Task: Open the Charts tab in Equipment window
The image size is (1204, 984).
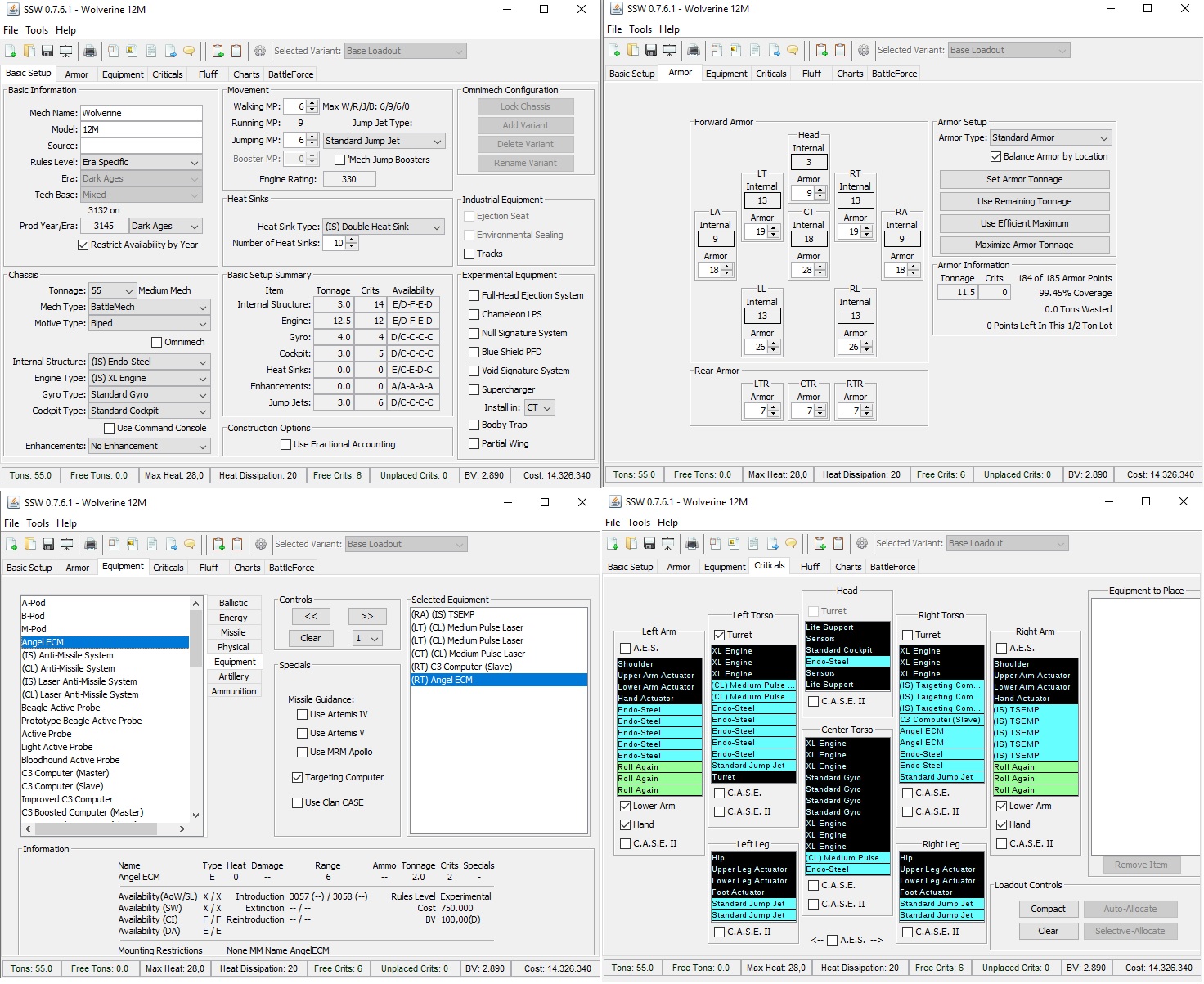Action: click(247, 568)
